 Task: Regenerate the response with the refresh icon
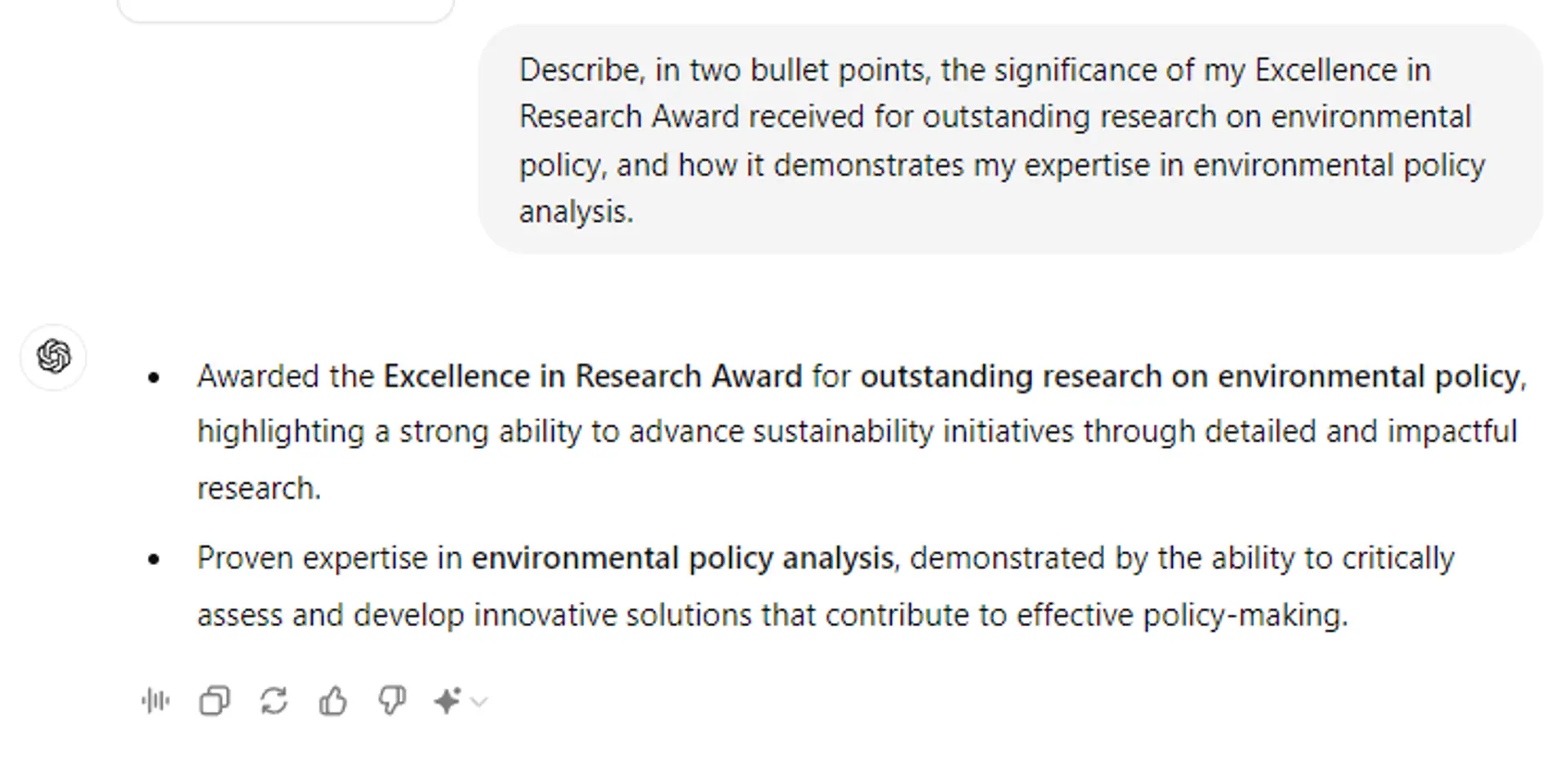click(274, 701)
